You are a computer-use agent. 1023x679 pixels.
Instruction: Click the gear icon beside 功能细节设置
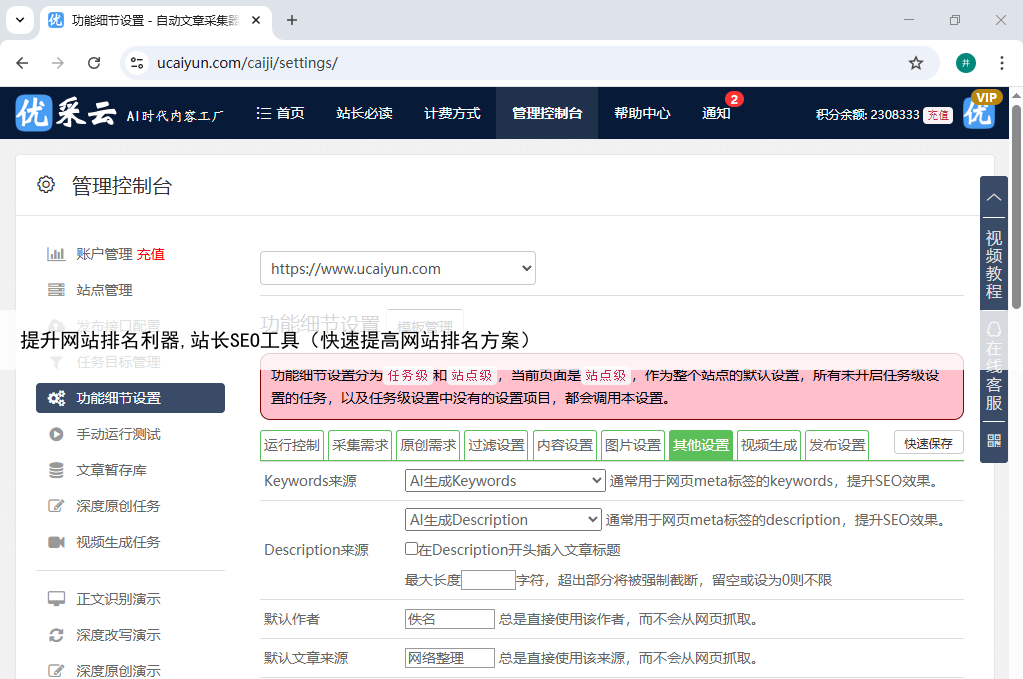tap(57, 398)
